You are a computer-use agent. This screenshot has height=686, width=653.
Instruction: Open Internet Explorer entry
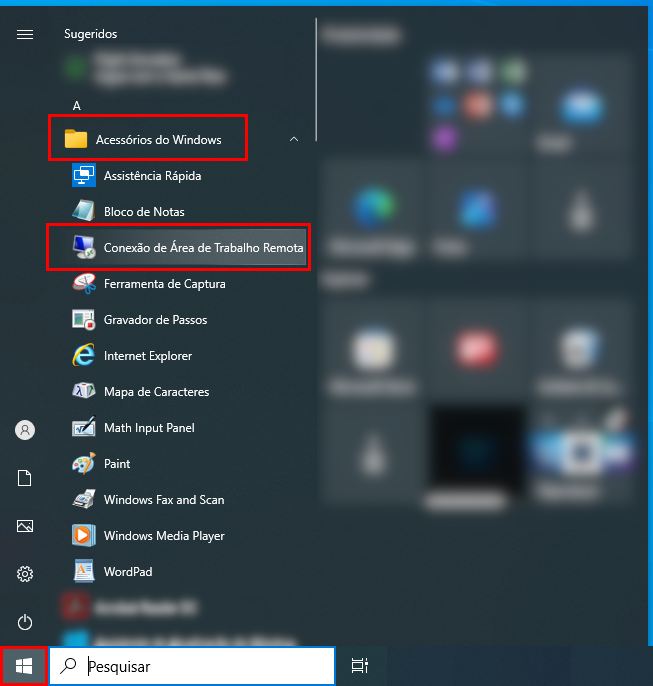coord(148,356)
